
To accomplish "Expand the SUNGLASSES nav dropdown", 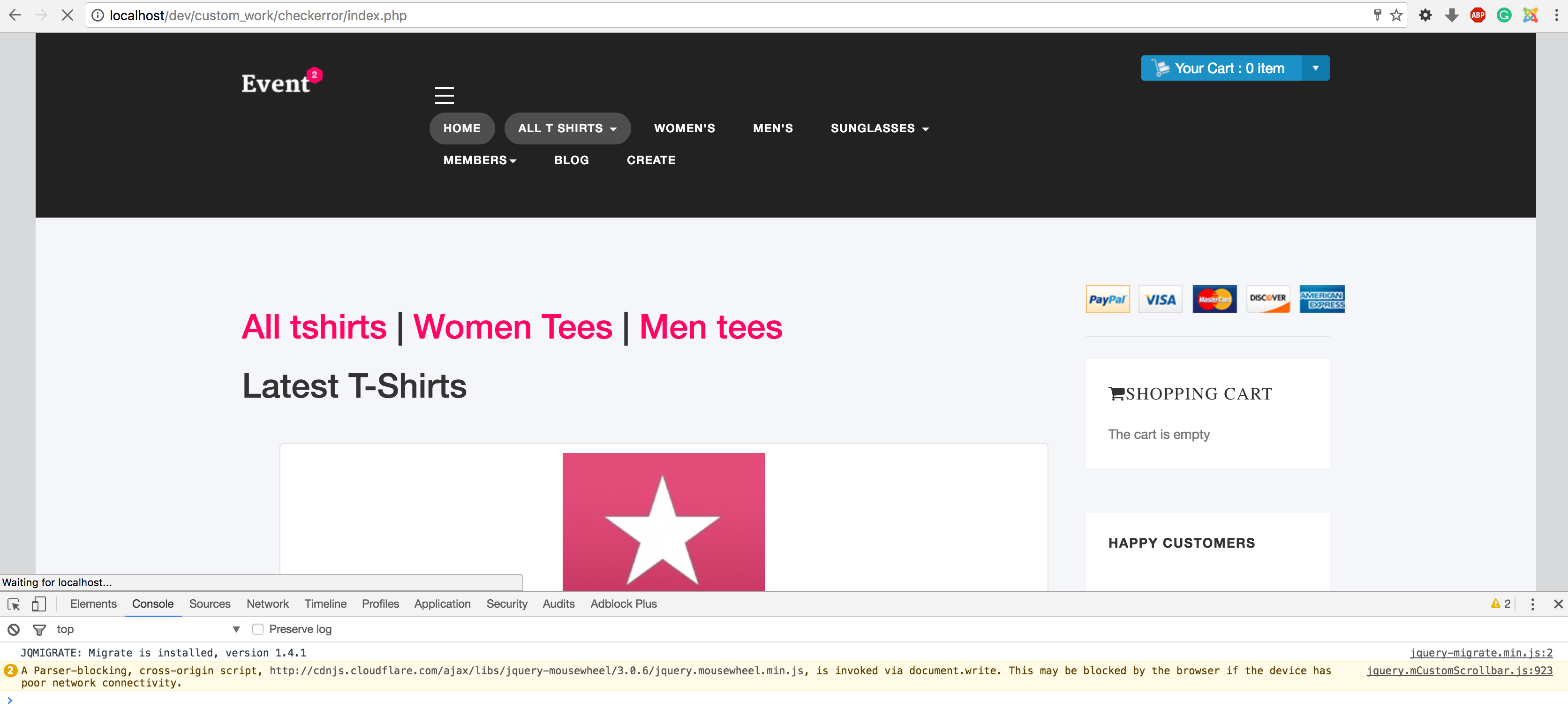I will (x=879, y=128).
